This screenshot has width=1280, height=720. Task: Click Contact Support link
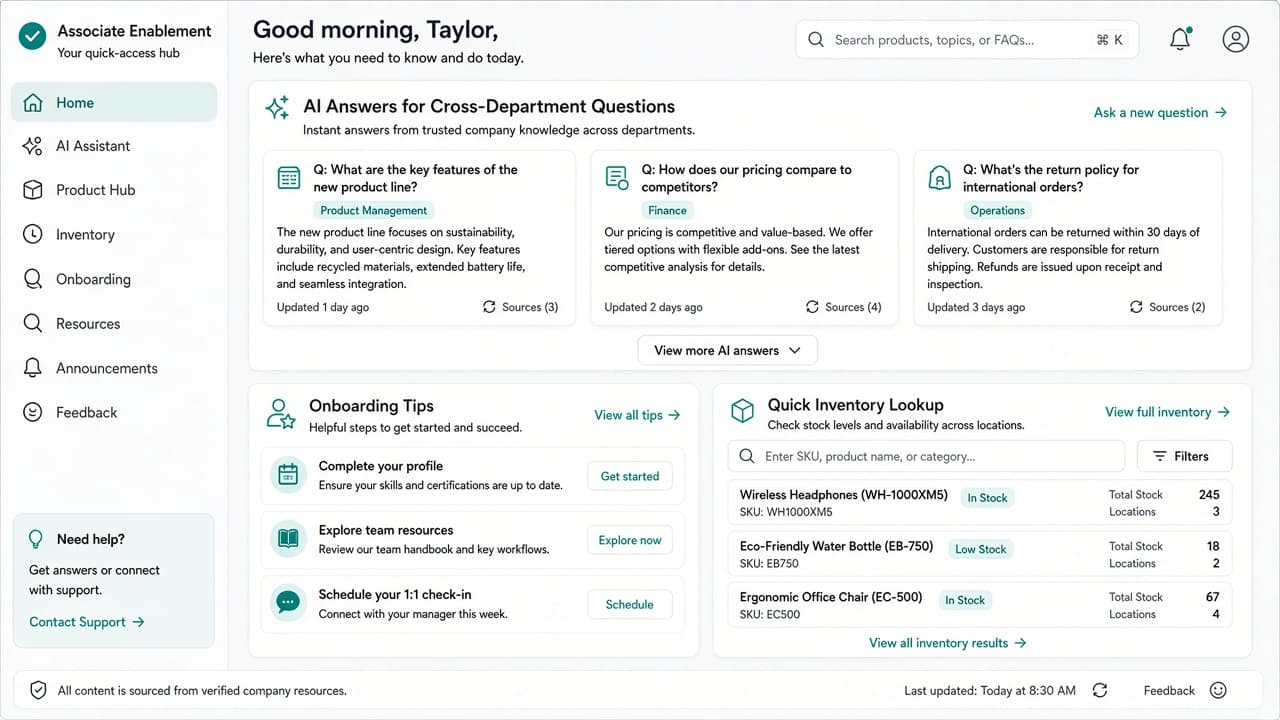[x=87, y=622]
